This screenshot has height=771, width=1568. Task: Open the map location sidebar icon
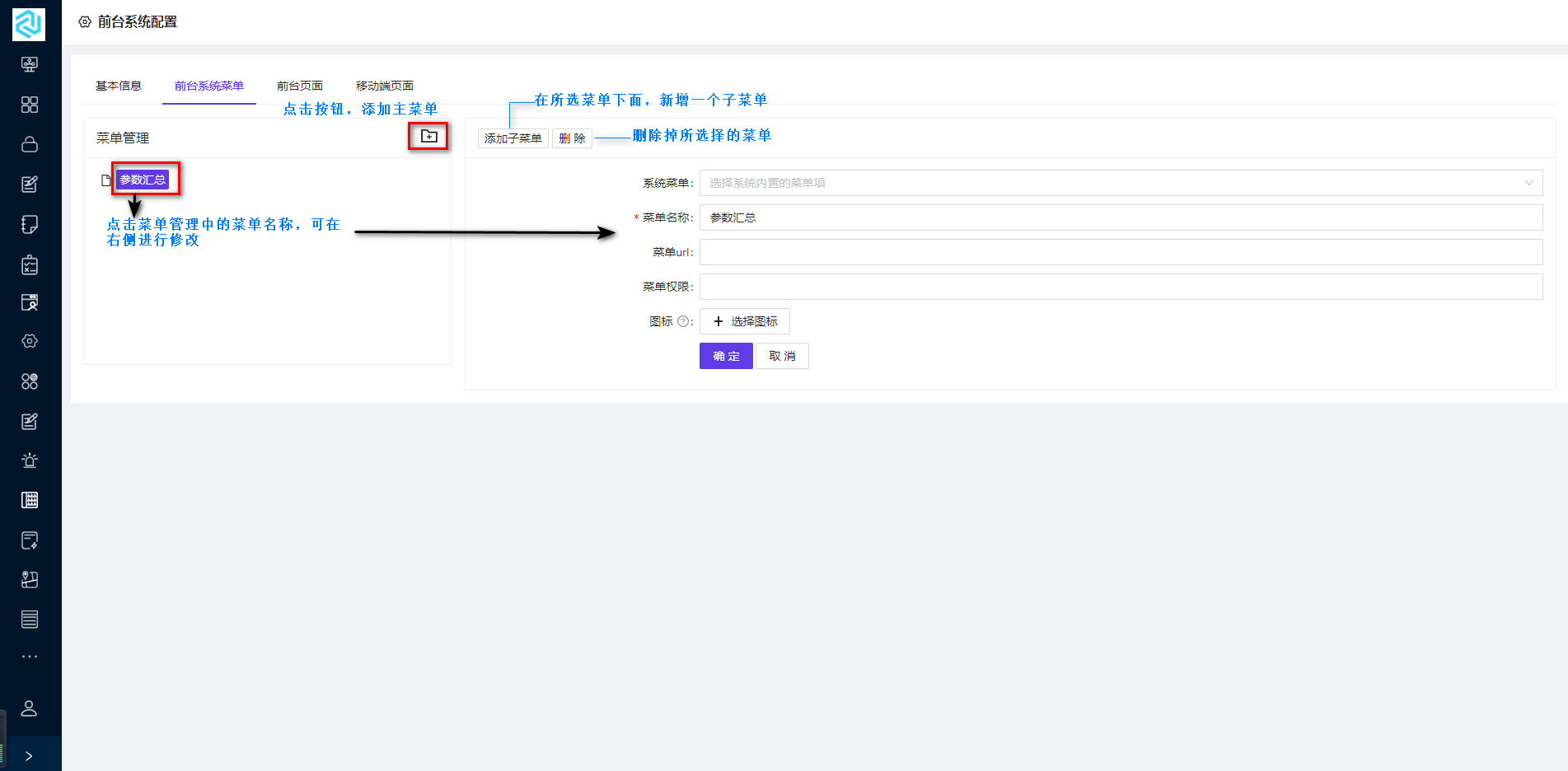pos(30,580)
